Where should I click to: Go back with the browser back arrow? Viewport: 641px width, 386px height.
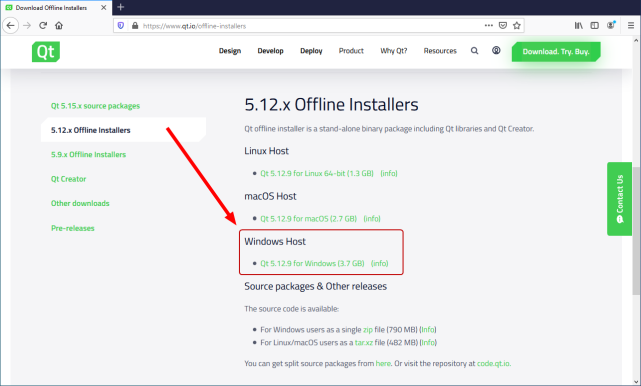click(x=11, y=25)
